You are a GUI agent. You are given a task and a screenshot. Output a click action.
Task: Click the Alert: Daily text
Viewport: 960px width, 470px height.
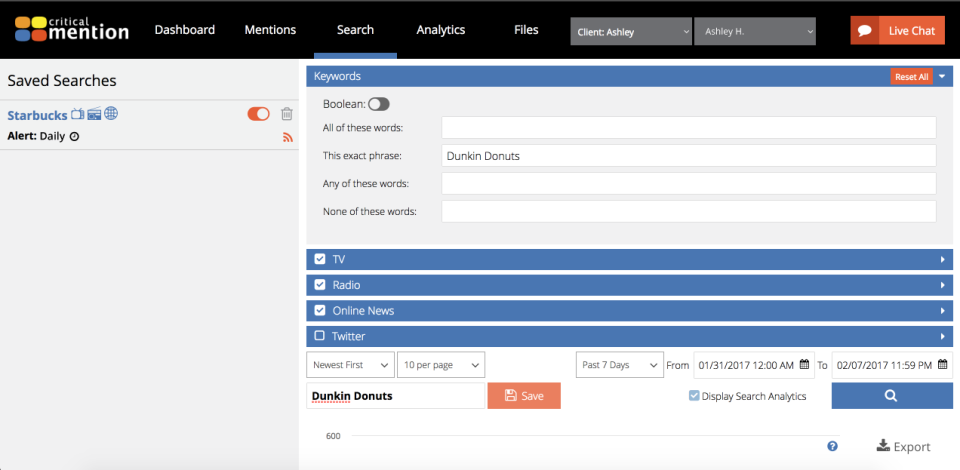pyautogui.click(x=36, y=136)
